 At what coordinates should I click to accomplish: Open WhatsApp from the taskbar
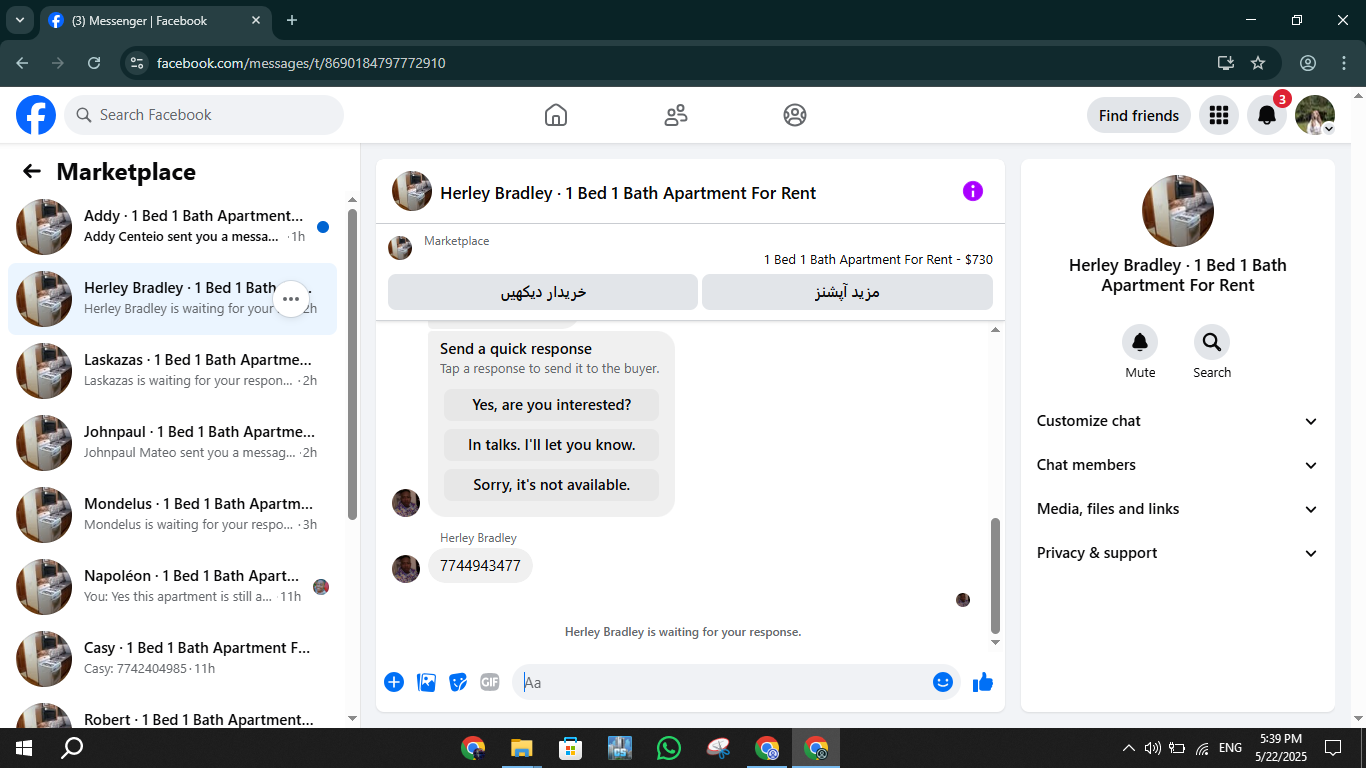tap(669, 747)
